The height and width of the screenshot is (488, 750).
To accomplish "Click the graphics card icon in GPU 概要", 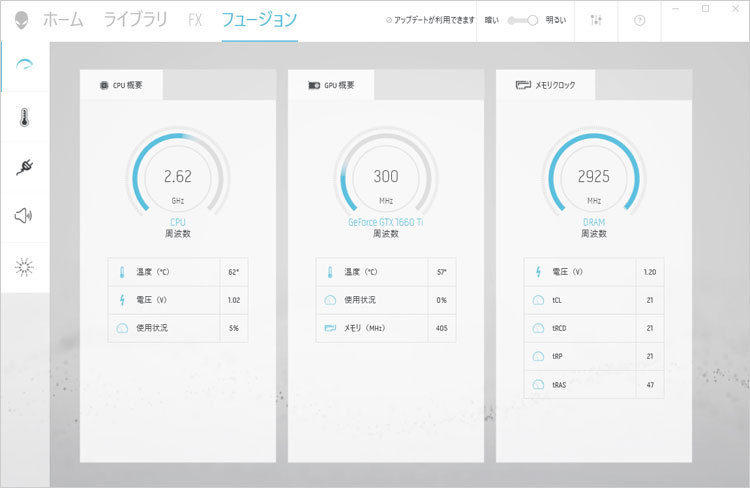I will coord(314,85).
